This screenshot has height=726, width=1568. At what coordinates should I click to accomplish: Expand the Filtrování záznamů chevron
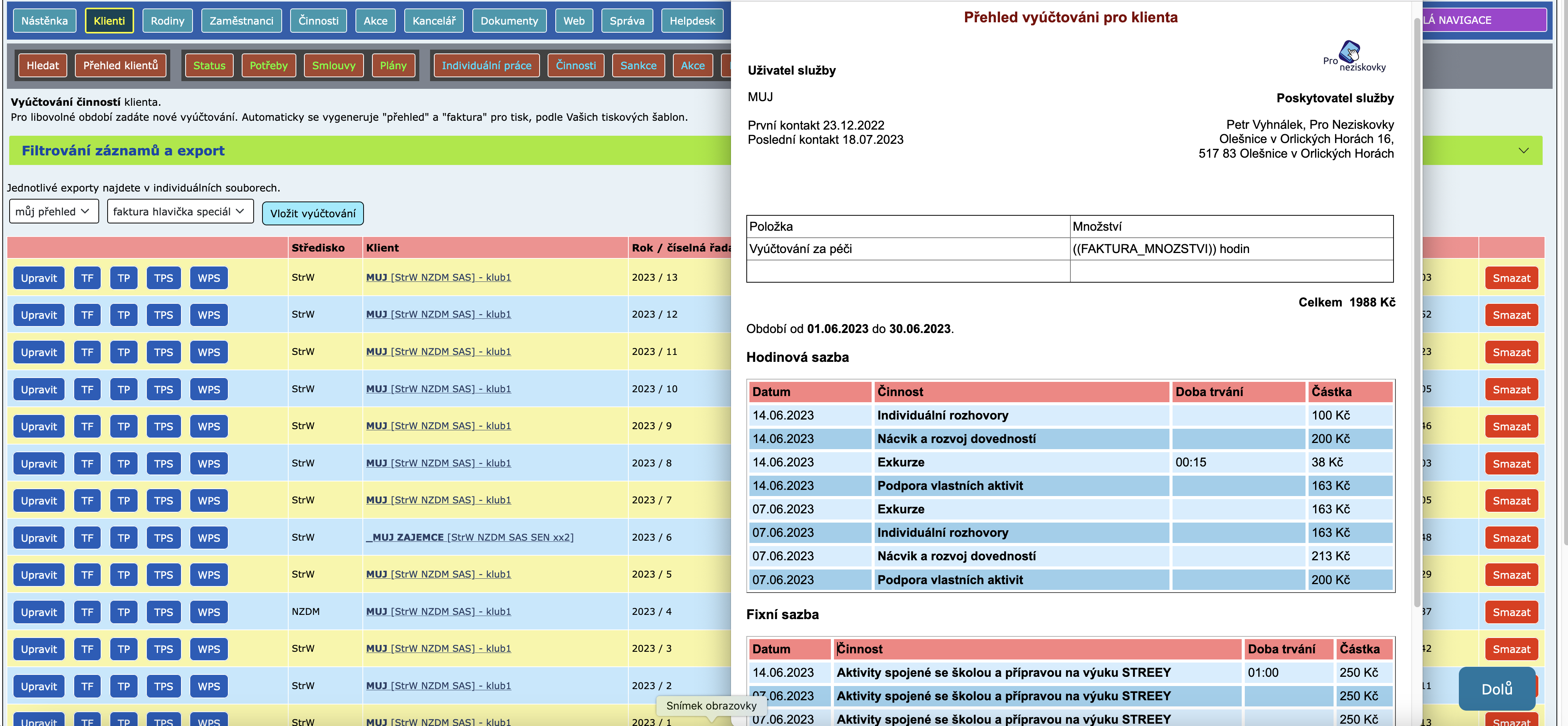click(x=1523, y=150)
